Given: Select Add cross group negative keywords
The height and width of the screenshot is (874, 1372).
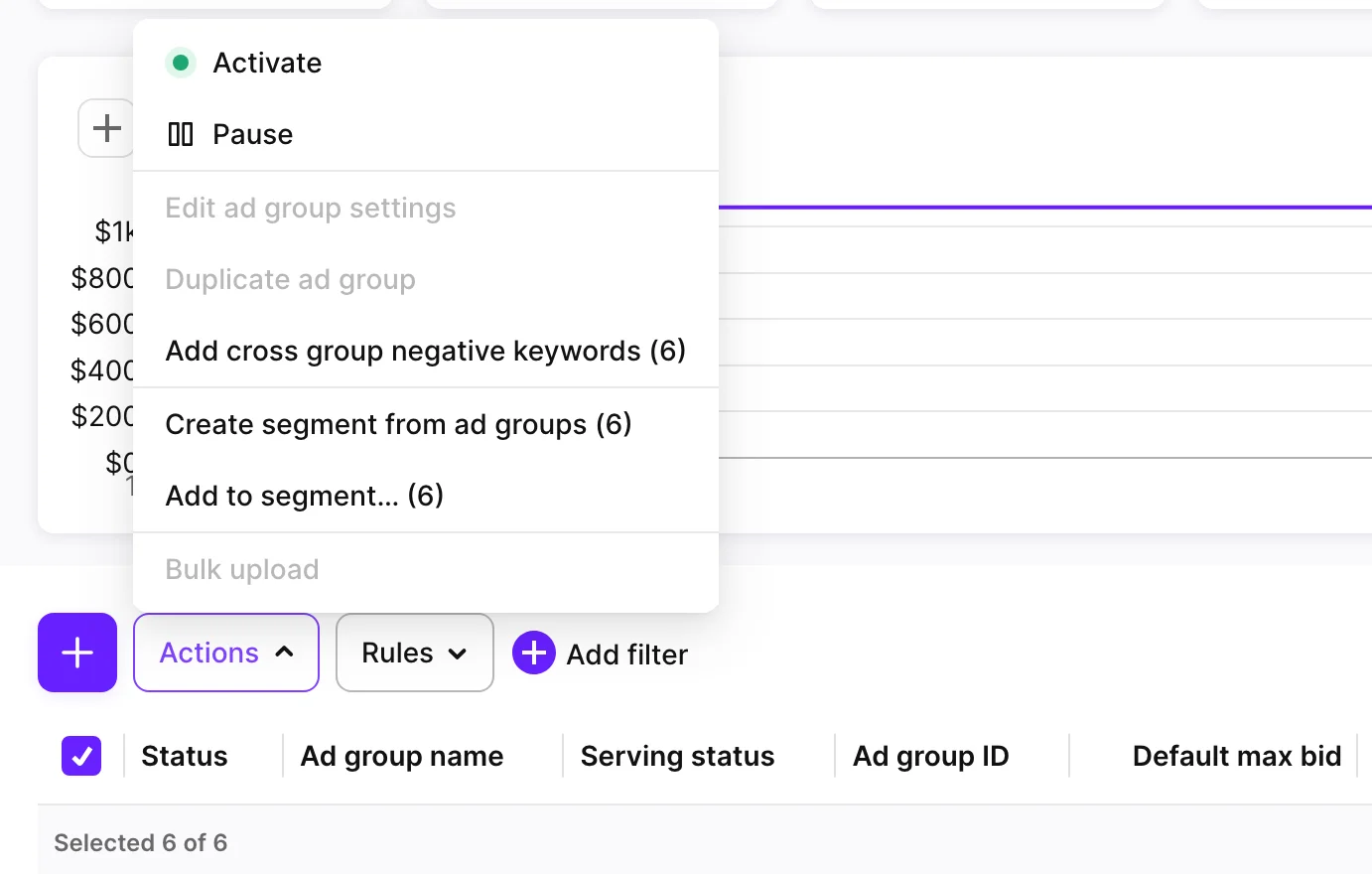Looking at the screenshot, I should [426, 351].
